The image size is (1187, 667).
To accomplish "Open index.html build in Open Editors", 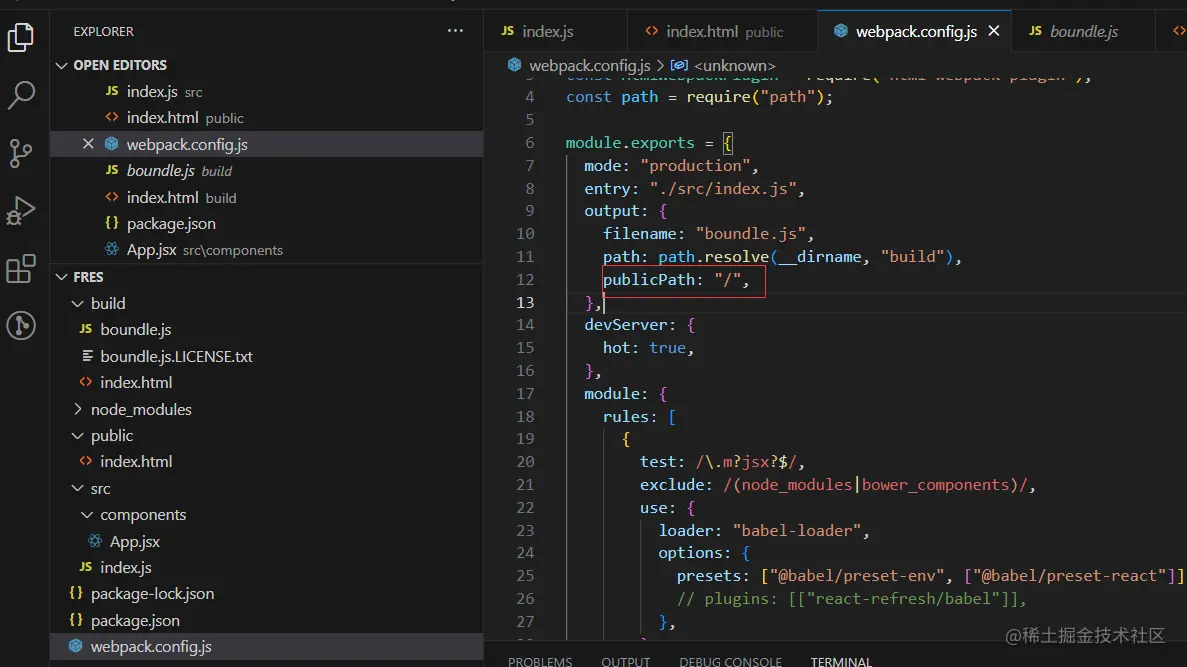I will (x=266, y=198).
